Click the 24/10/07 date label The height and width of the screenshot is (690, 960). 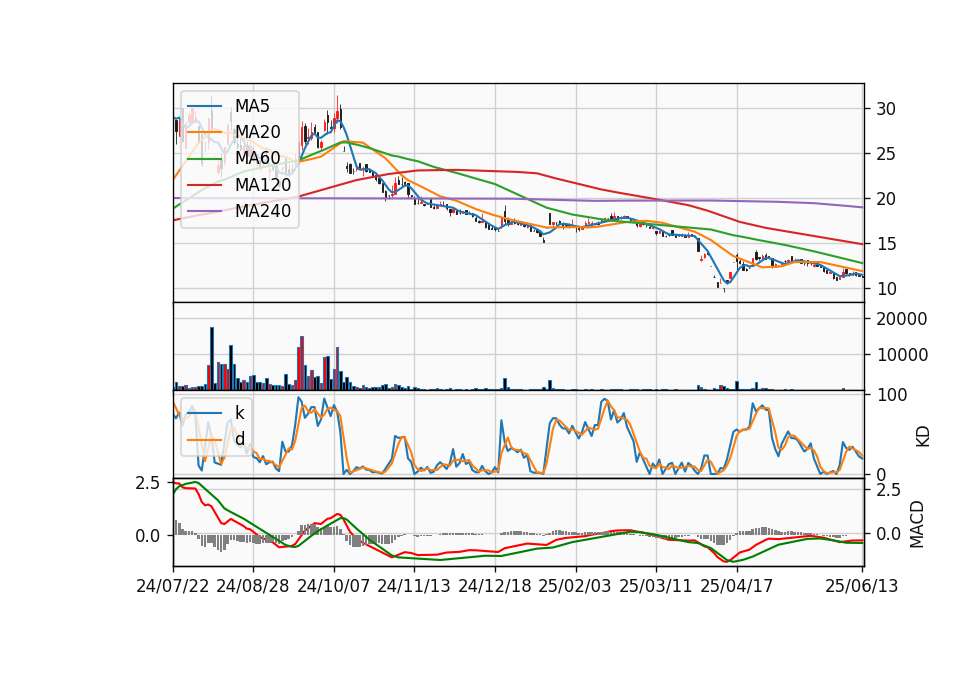coord(334,586)
